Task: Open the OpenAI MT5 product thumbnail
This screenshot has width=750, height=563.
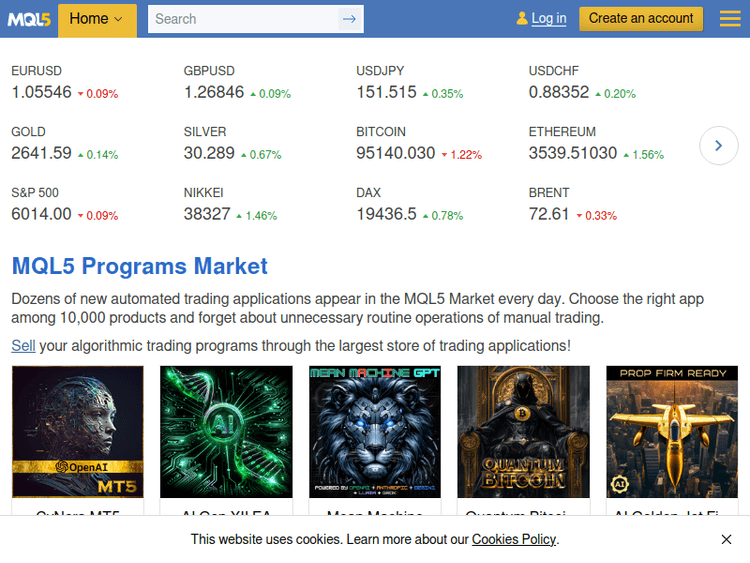Action: click(x=78, y=432)
